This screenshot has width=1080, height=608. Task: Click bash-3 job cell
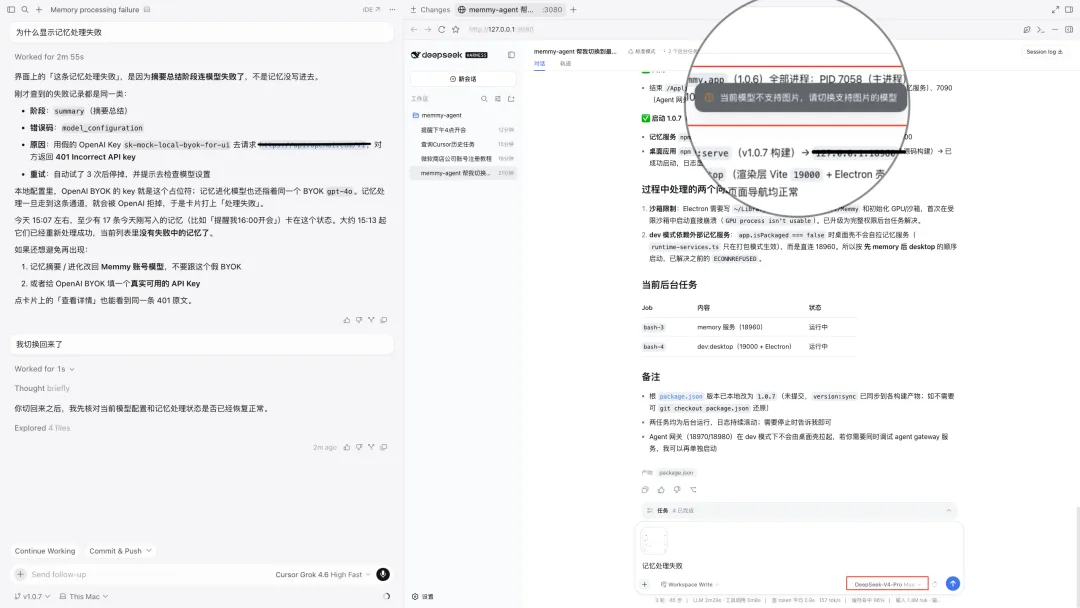click(x=654, y=327)
